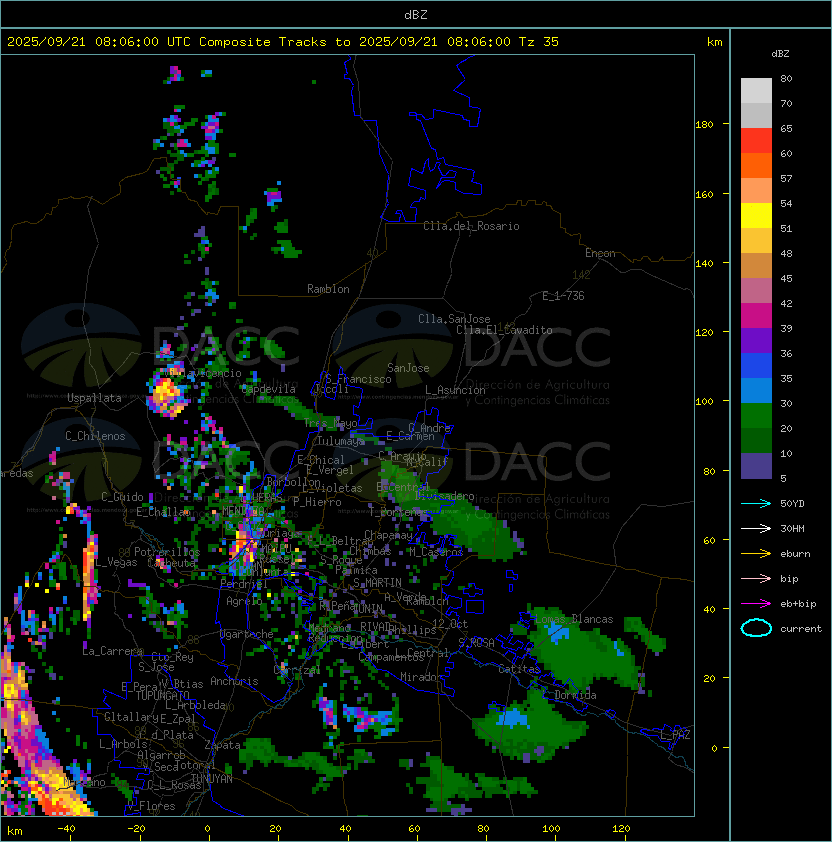Click the 'Clla.del_Rosario' map label

pyautogui.click(x=471, y=226)
